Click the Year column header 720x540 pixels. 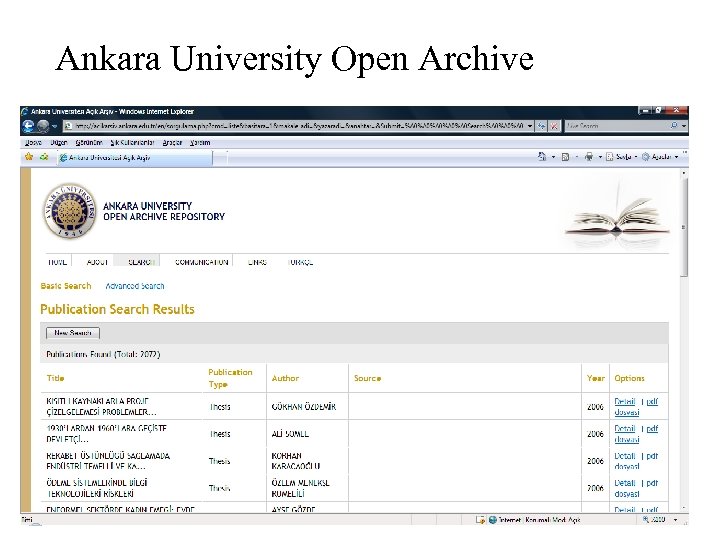tap(596, 378)
